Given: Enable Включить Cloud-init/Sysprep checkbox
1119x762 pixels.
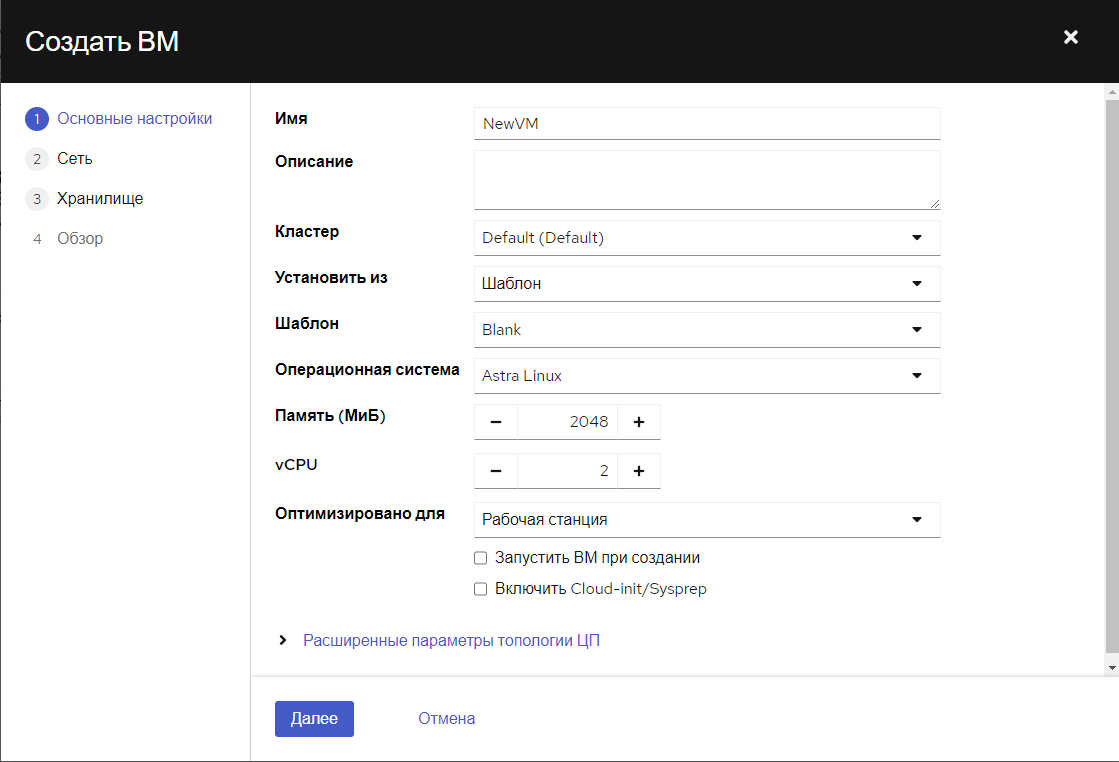Looking at the screenshot, I should point(480,589).
